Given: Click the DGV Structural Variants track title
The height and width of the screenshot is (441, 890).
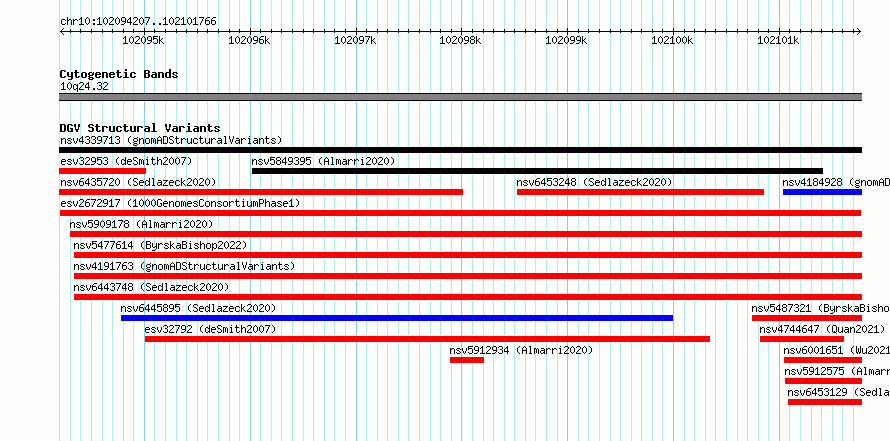Looking at the screenshot, I should (140, 128).
